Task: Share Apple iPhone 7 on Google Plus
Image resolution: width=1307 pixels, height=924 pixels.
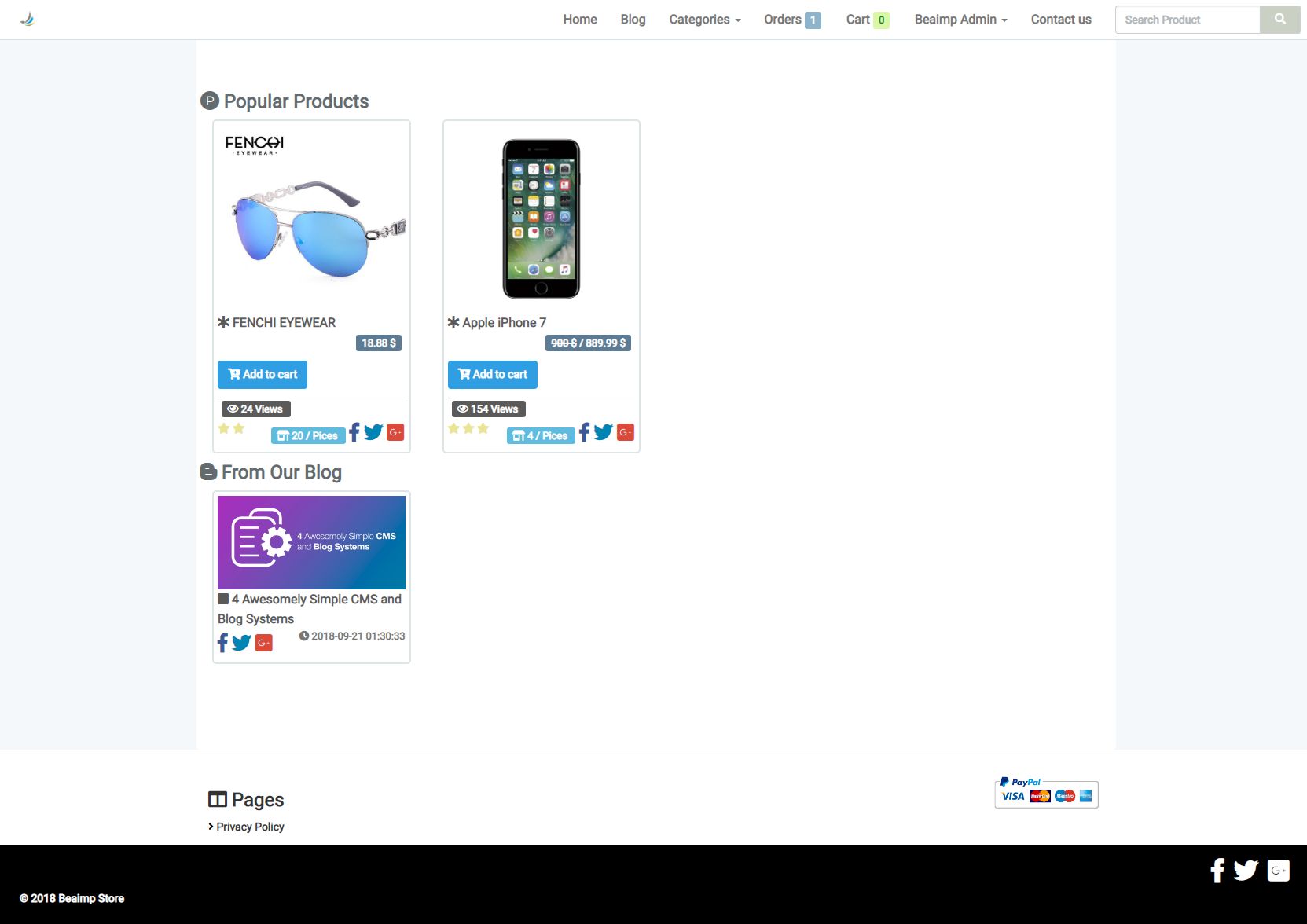Action: (626, 432)
